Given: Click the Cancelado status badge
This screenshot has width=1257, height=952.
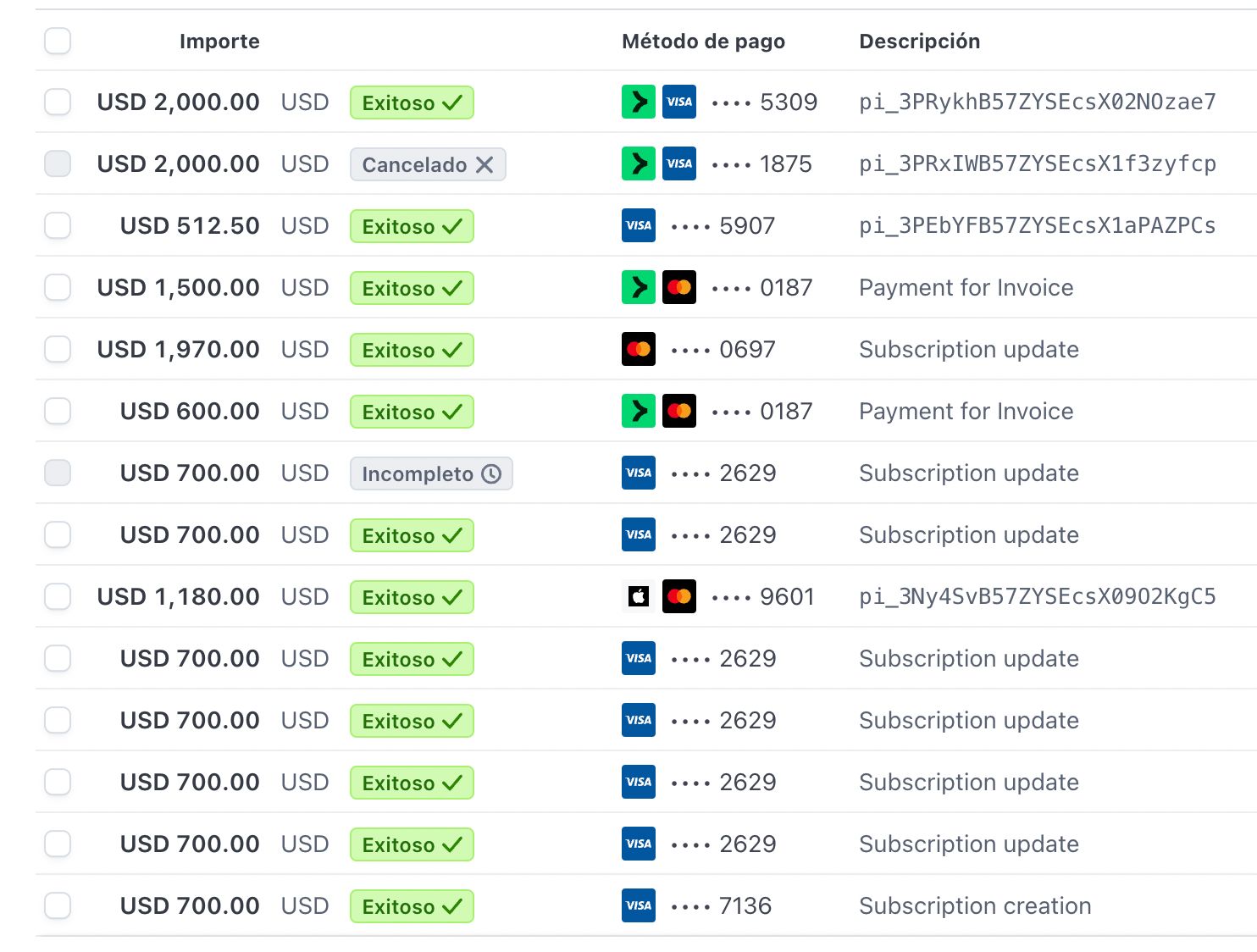Looking at the screenshot, I should point(428,164).
